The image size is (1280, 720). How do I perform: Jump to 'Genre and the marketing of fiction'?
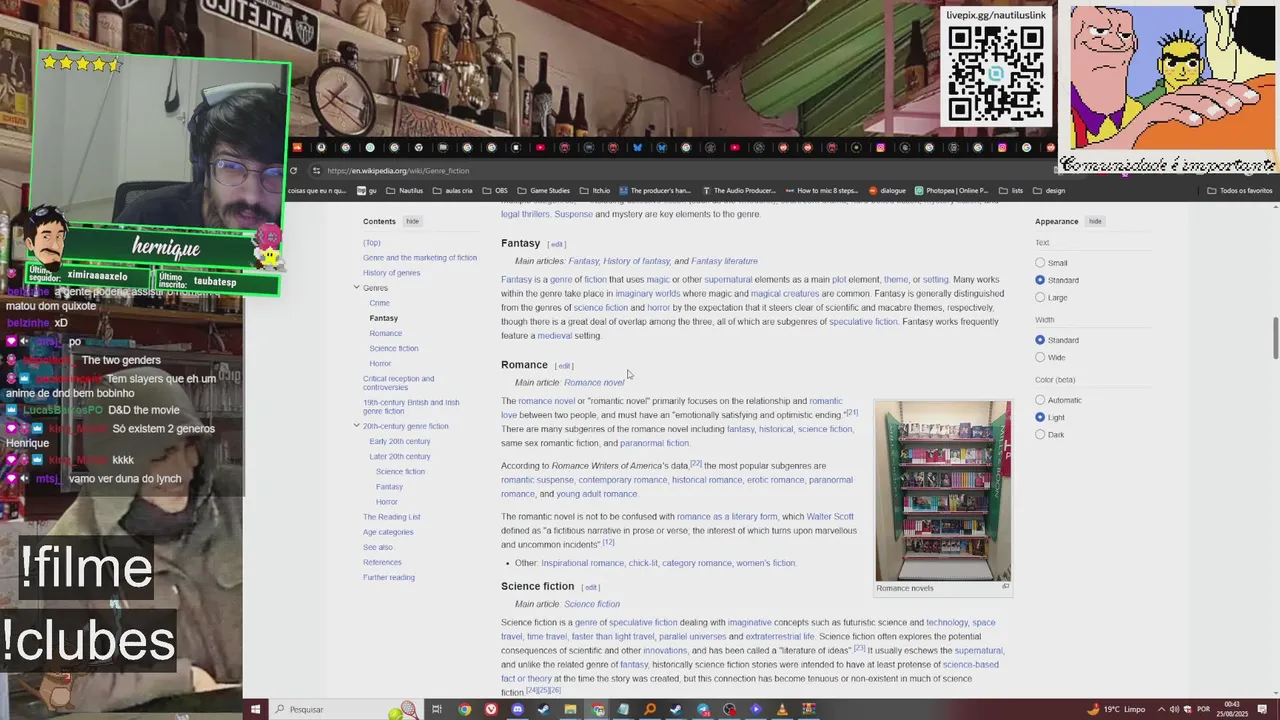420,257
